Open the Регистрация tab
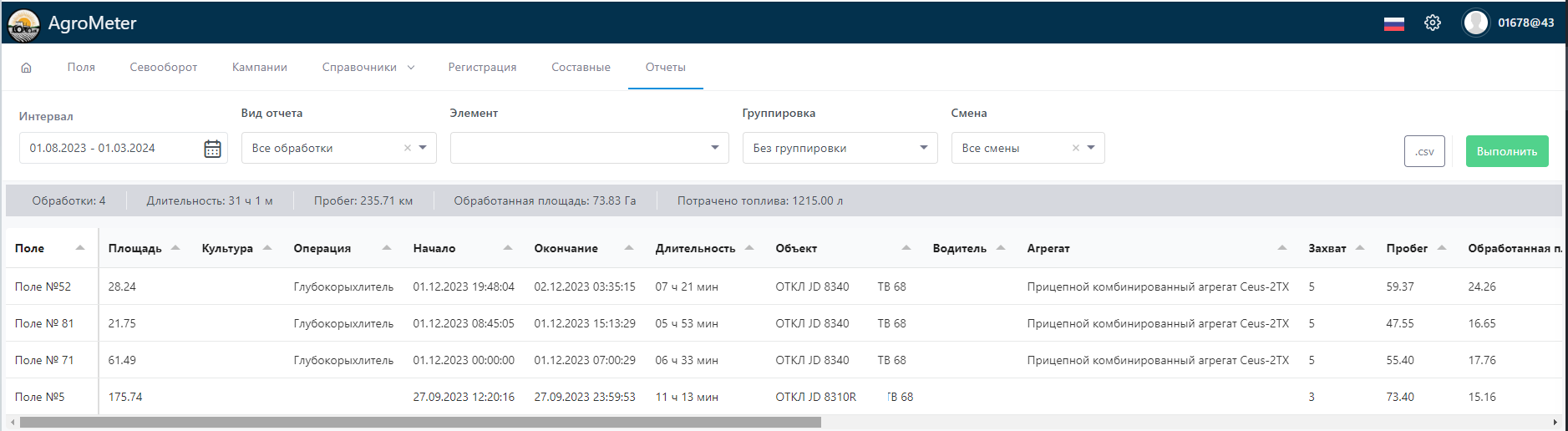Screen dimensions: 1568x431 click(482, 68)
